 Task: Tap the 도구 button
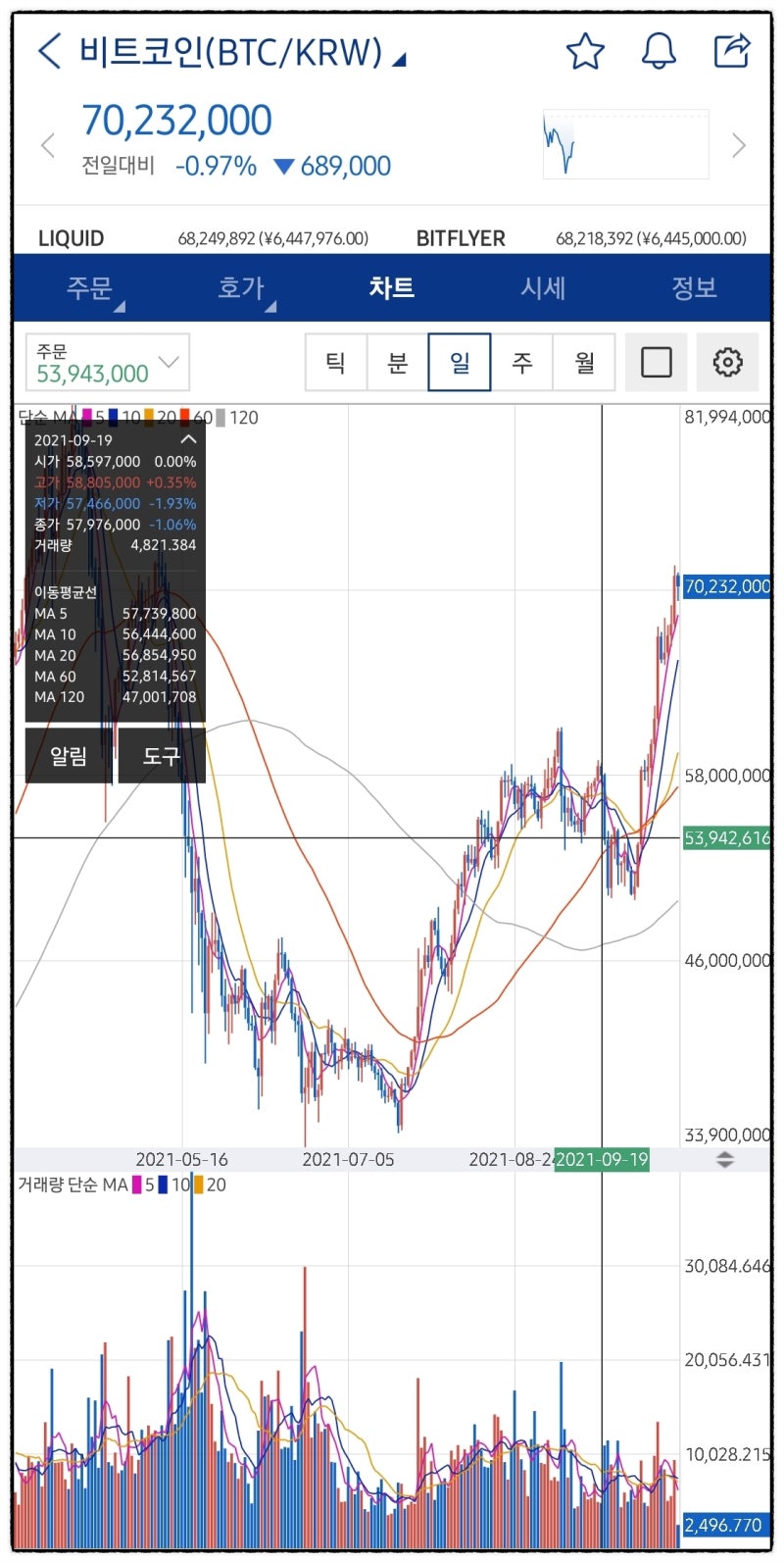click(162, 756)
